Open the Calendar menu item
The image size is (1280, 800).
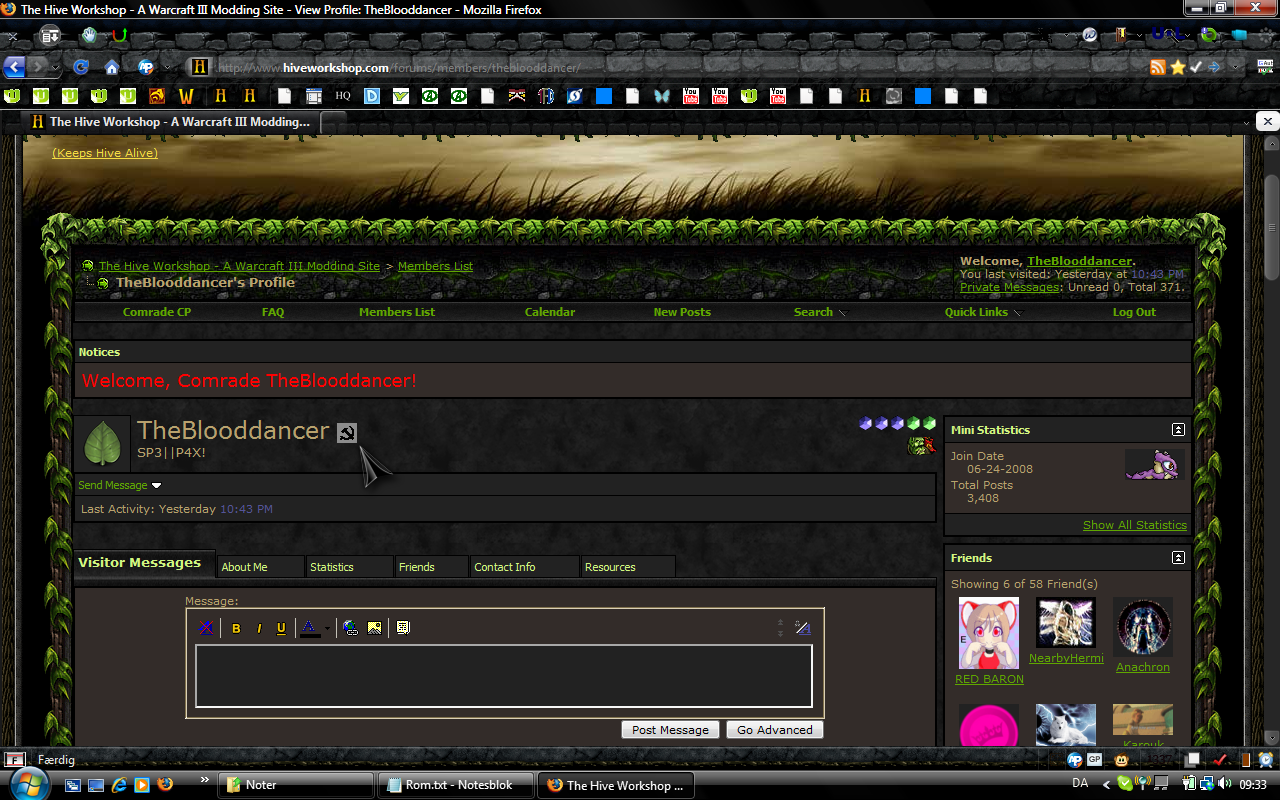[x=550, y=312]
